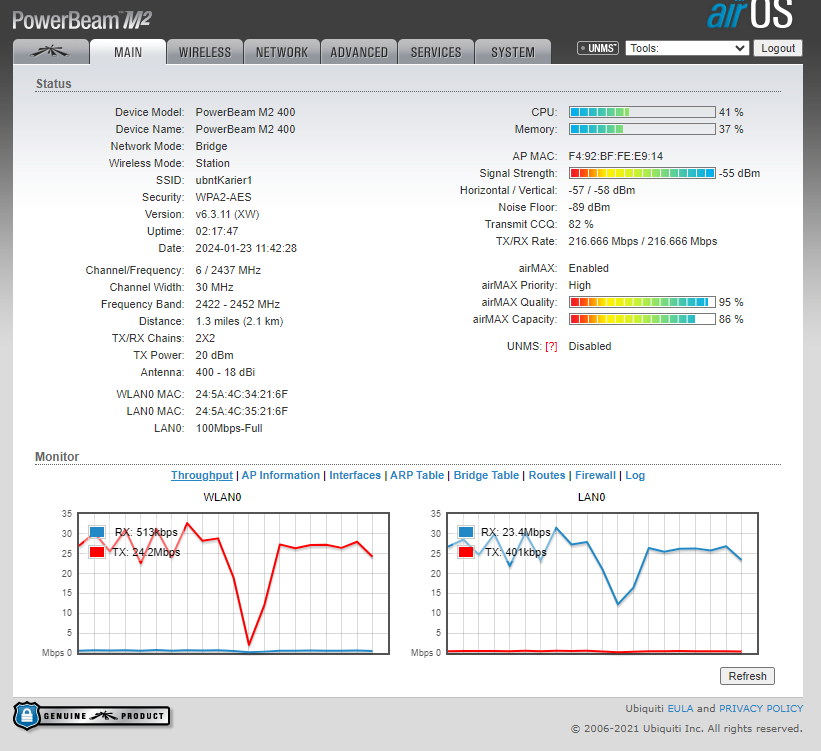
Task: Click the WLAN0 throughput graph
Action: click(x=234, y=583)
